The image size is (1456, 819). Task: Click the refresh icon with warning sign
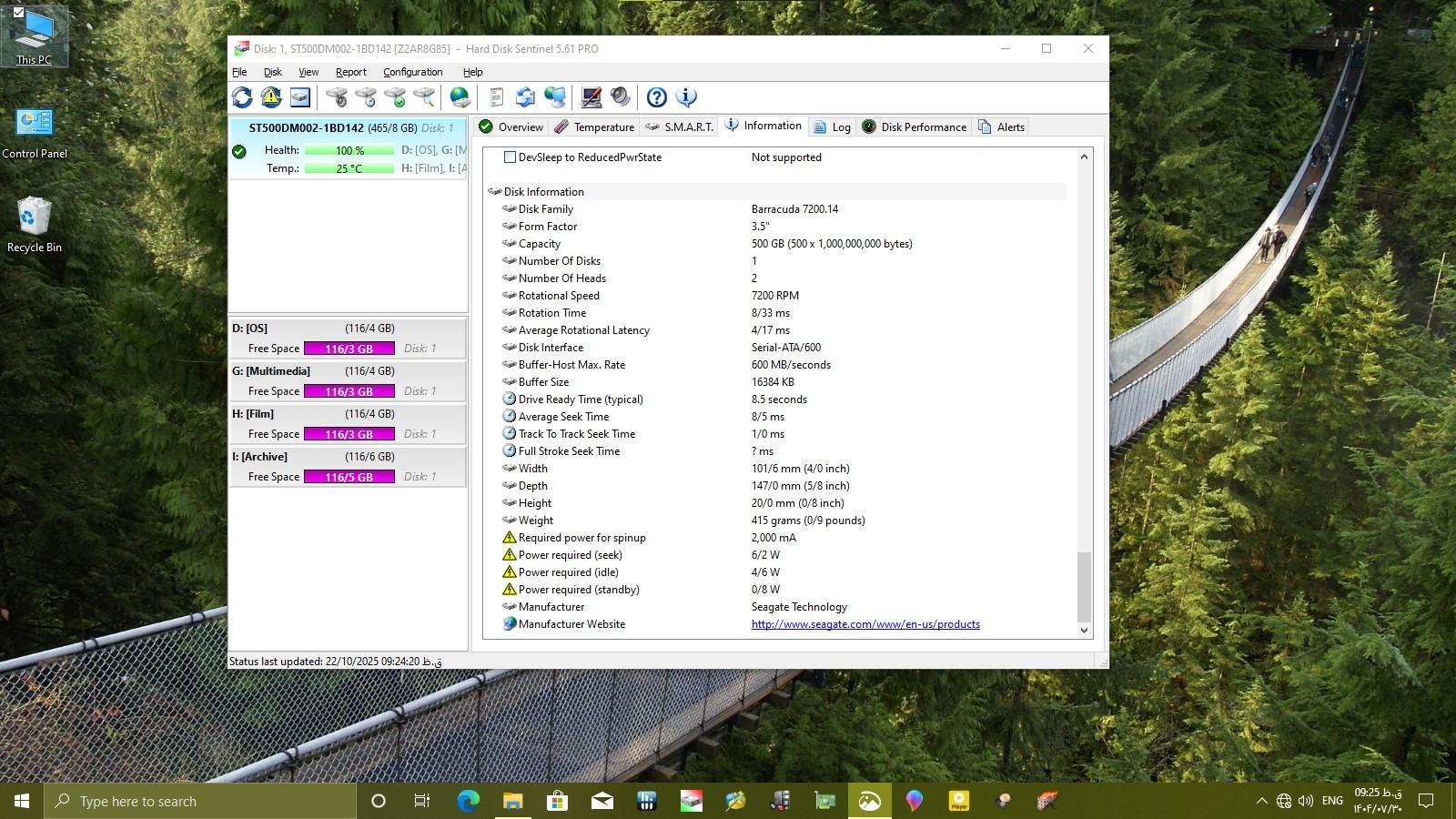tap(271, 97)
